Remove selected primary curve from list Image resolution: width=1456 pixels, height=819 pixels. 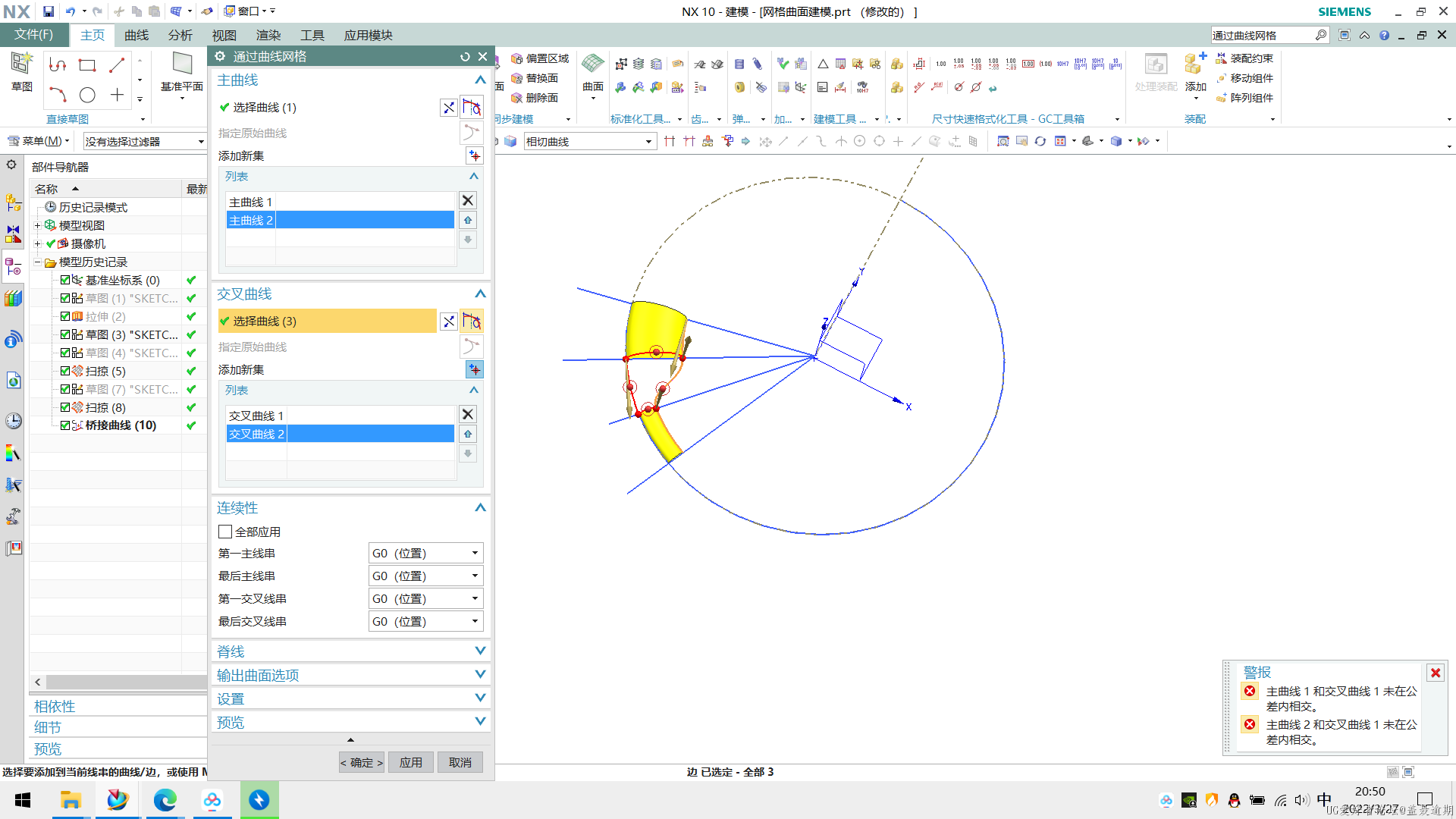468,200
